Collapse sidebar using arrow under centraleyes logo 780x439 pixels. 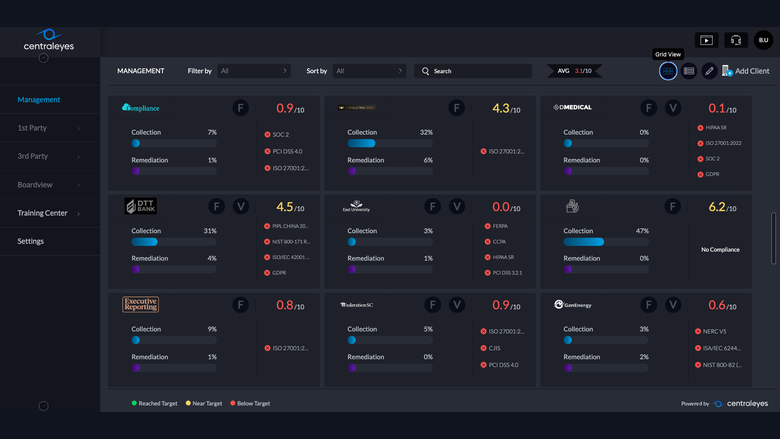coord(44,58)
